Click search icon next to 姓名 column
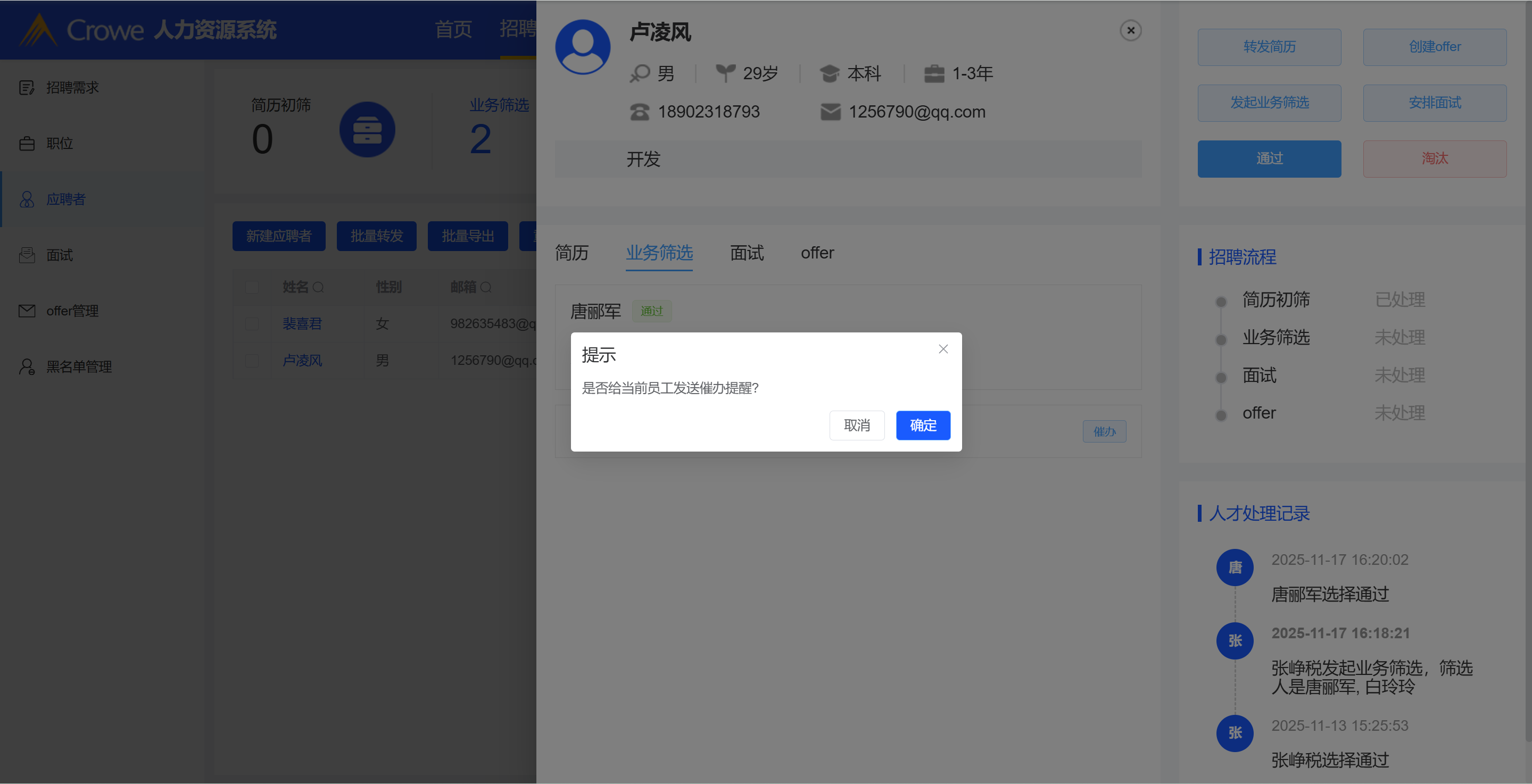The width and height of the screenshot is (1532, 784). [x=318, y=288]
